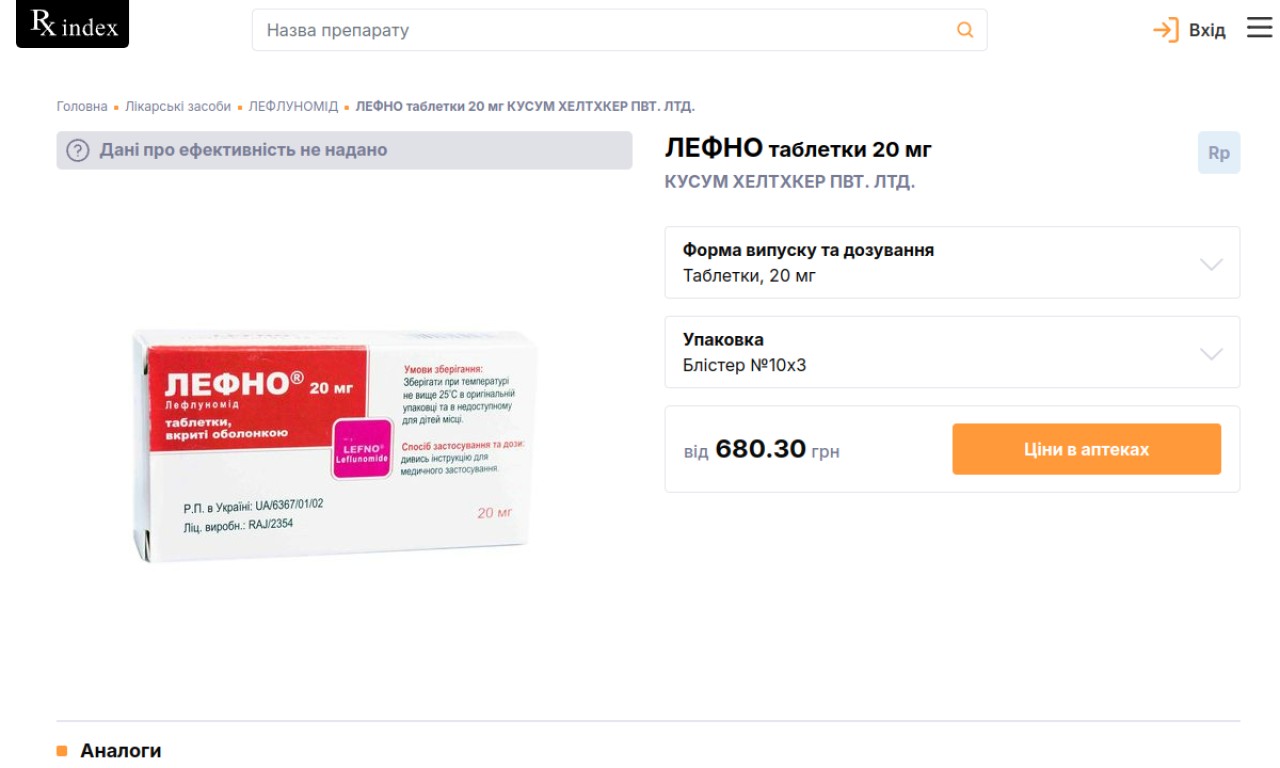Click the Rp prescription badge
Image resolution: width=1280 pixels, height=768 pixels.
[1218, 153]
